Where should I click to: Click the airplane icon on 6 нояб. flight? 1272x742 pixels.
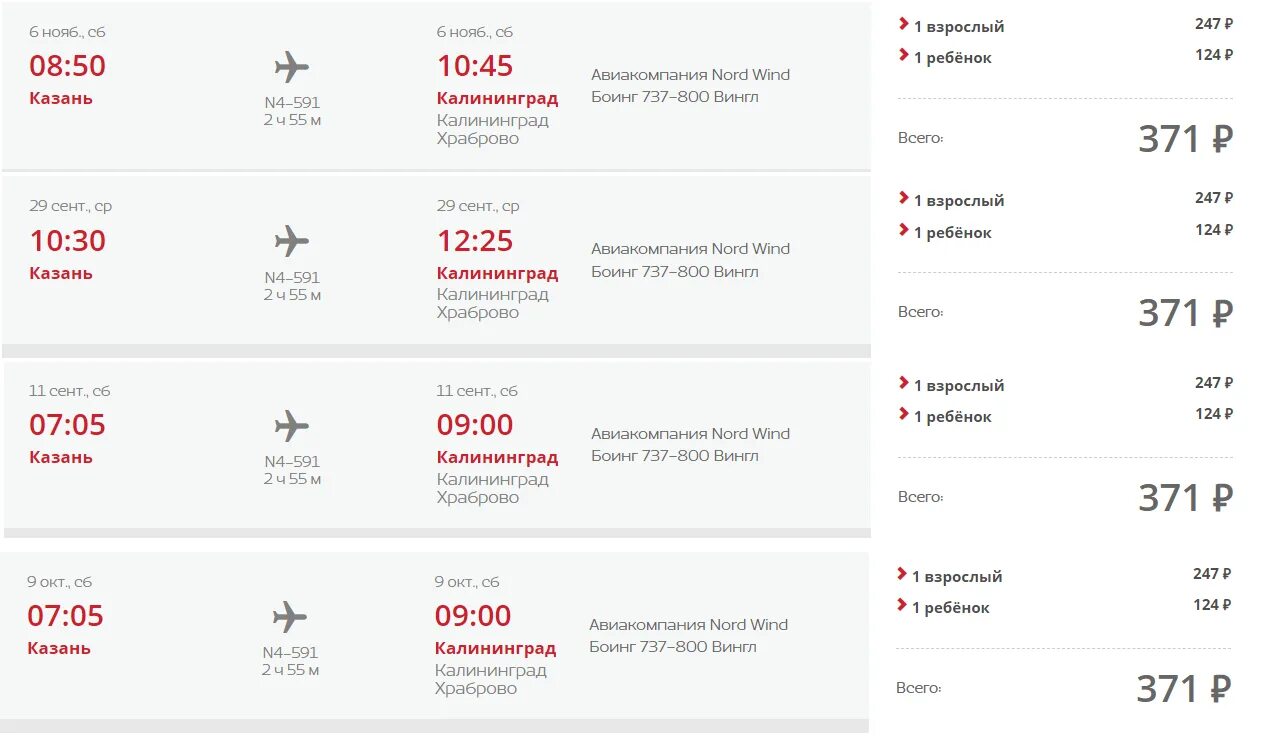292,68
